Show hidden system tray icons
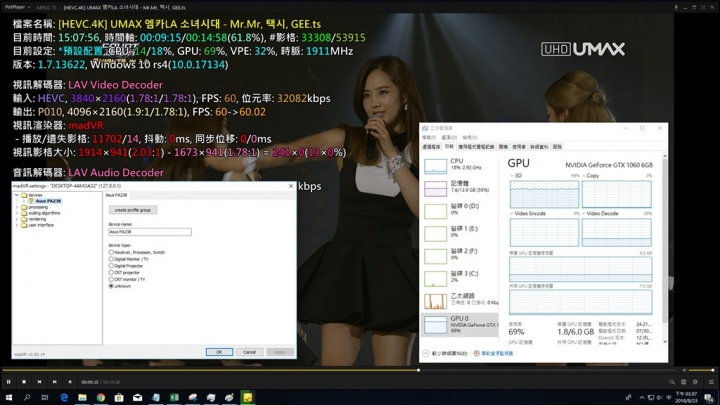720x405 pixels. click(641, 398)
